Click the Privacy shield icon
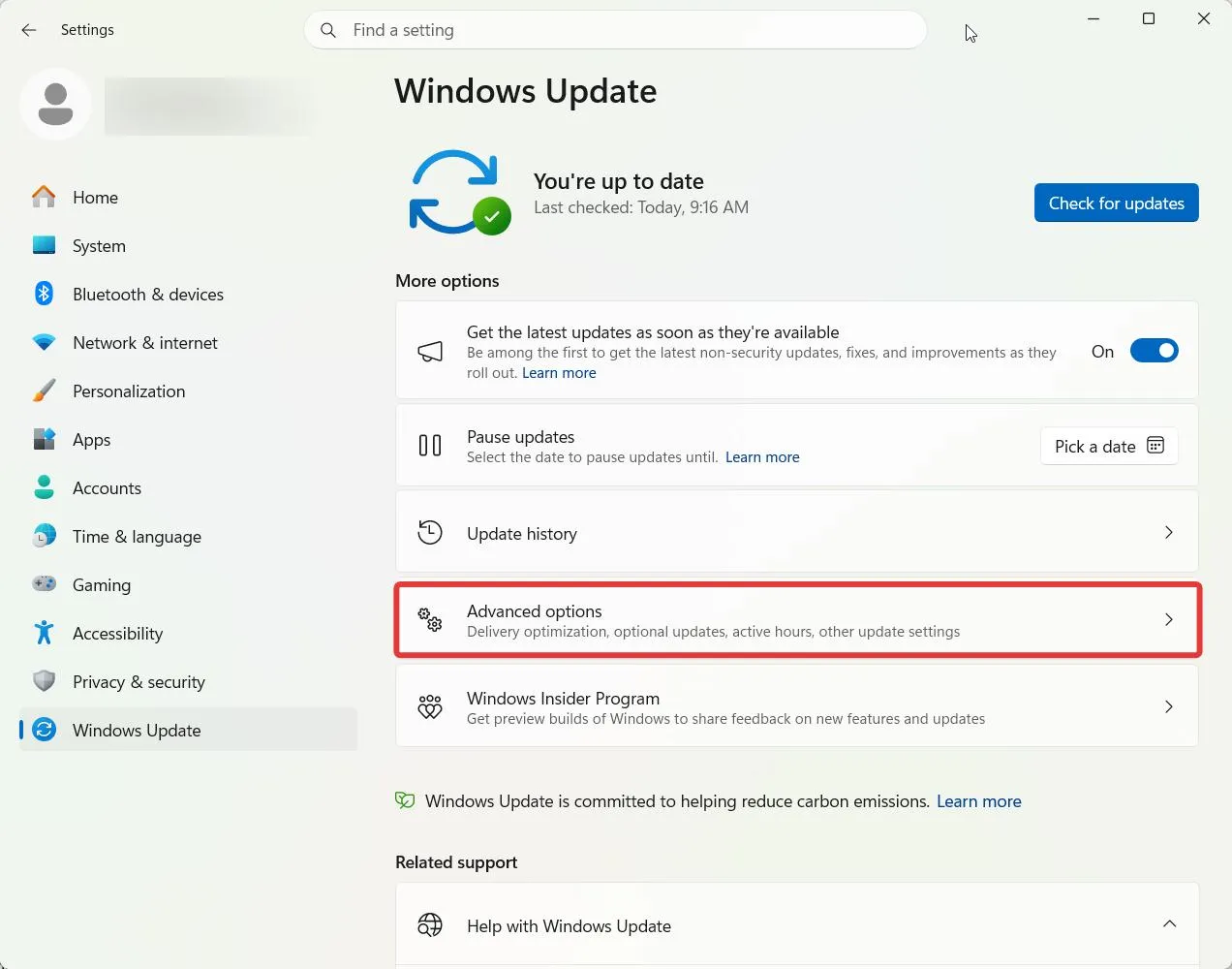 pos(44,681)
